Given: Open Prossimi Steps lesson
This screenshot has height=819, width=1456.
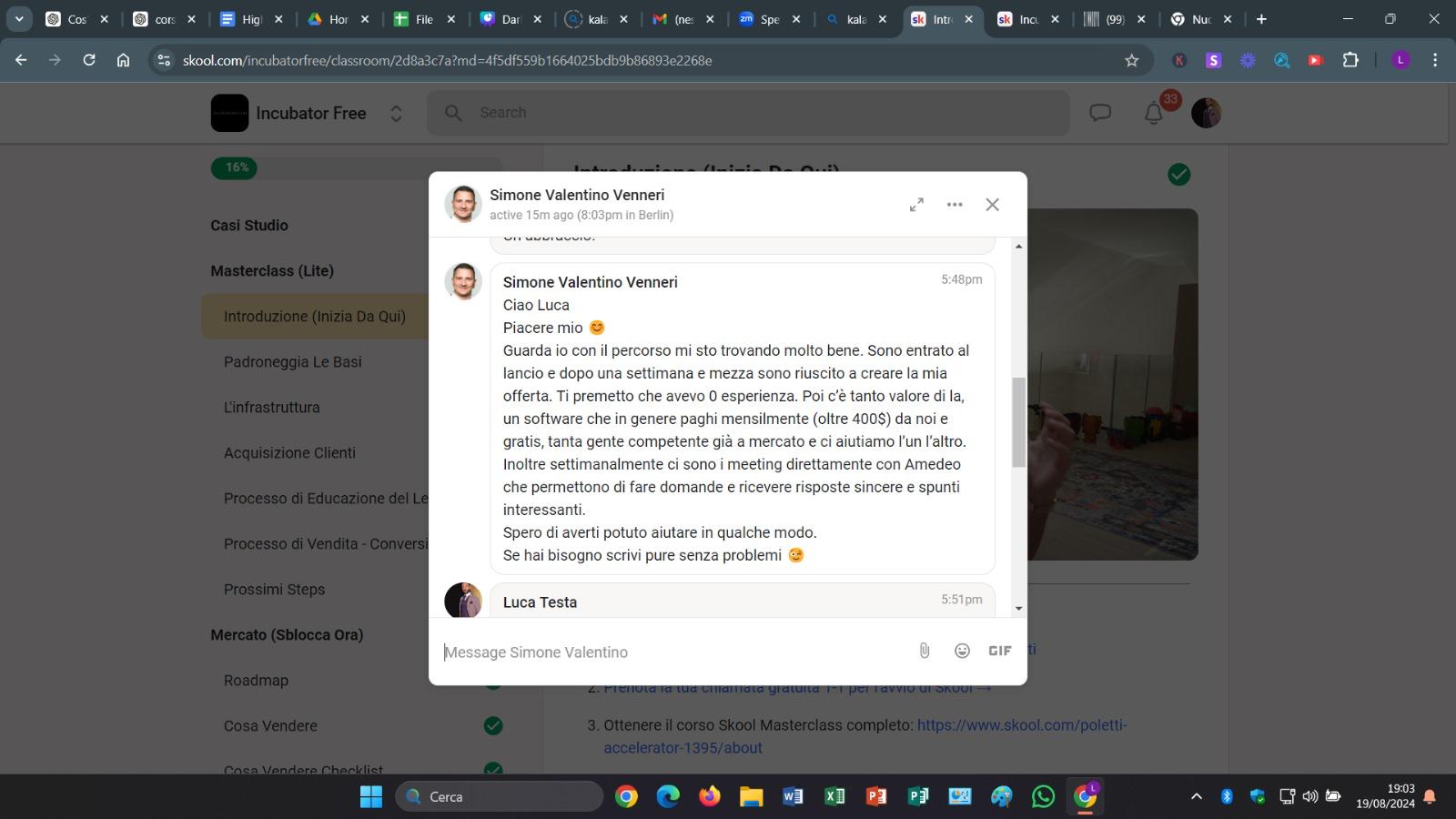Looking at the screenshot, I should click(x=274, y=589).
